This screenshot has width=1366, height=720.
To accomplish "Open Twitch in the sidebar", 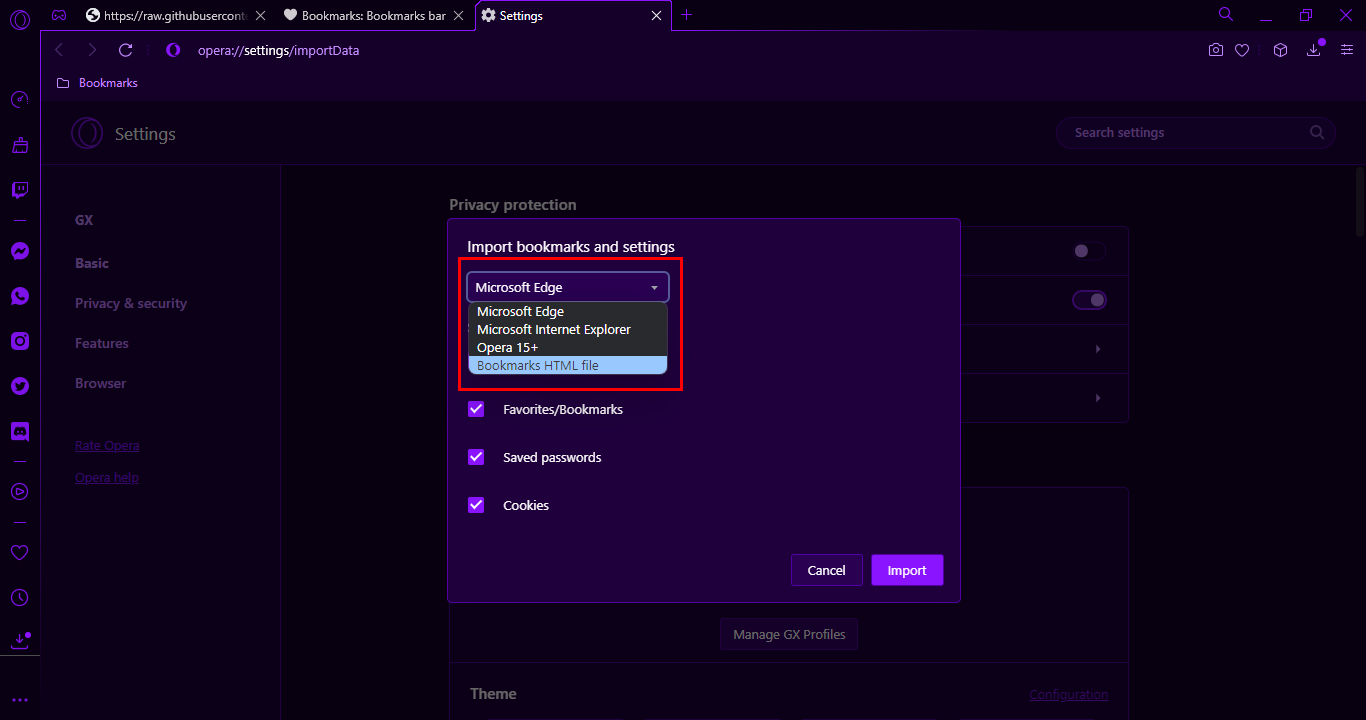I will 19,190.
